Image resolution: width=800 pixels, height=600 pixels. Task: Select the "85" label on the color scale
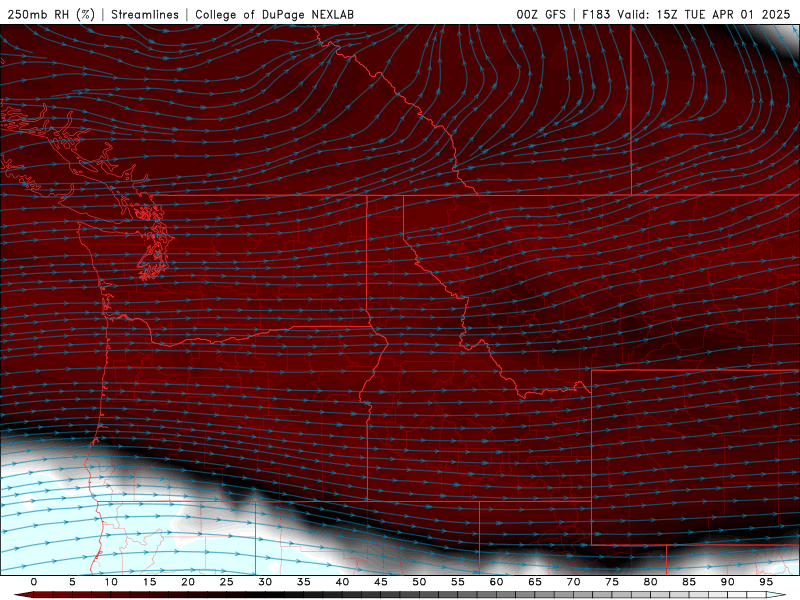tap(689, 582)
